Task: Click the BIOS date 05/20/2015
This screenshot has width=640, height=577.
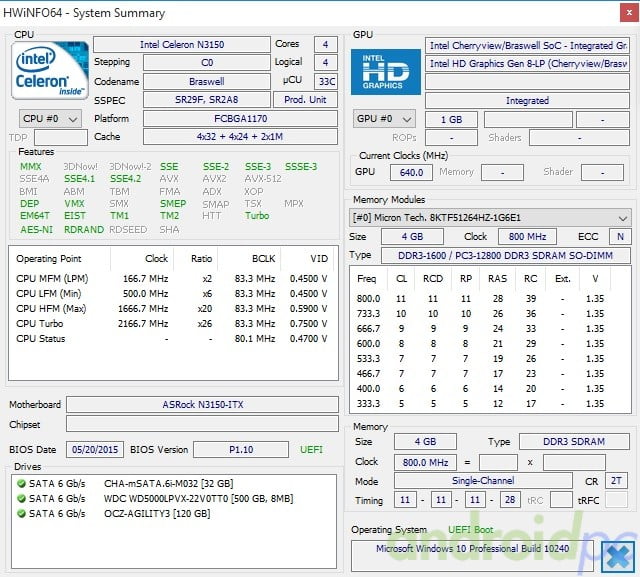Action: pos(95,450)
